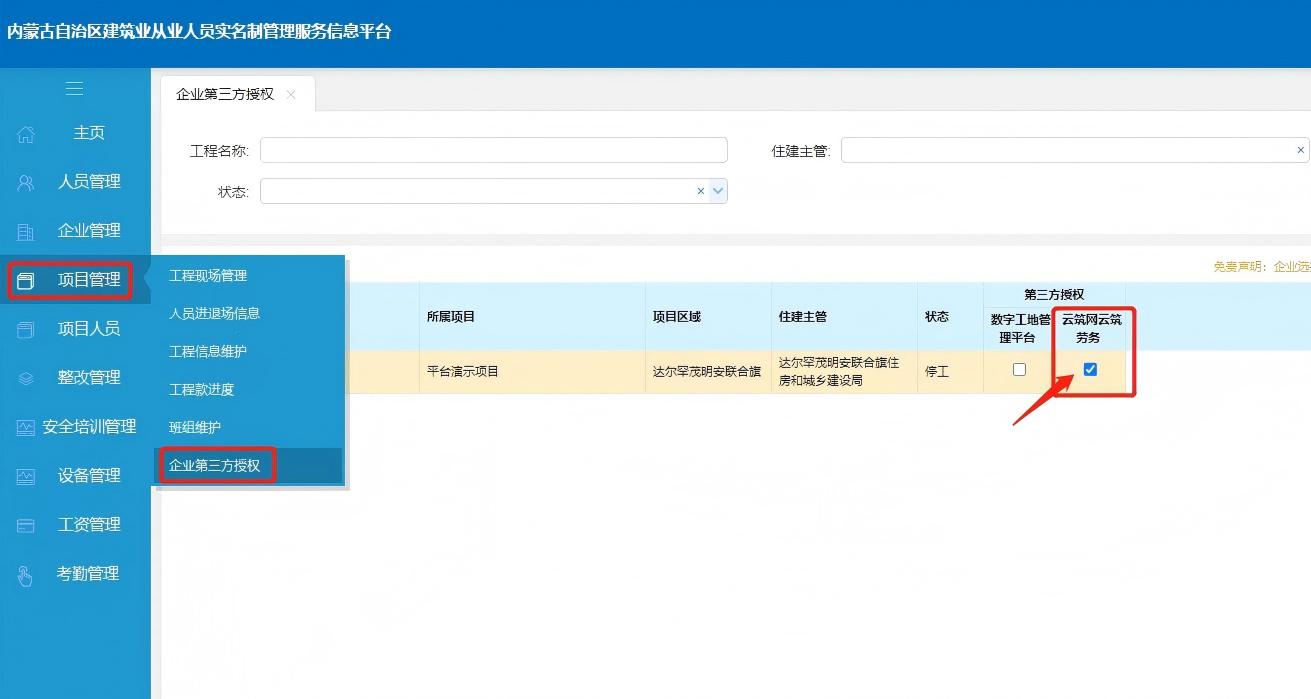Clear the 状态 selection with the x

[700, 191]
